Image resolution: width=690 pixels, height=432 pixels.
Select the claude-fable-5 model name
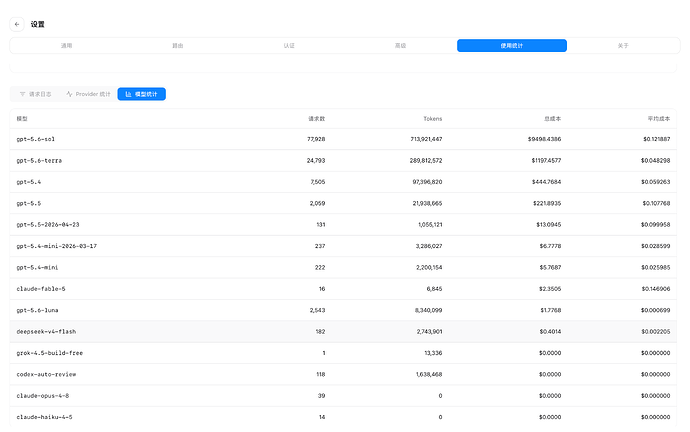[41, 289]
